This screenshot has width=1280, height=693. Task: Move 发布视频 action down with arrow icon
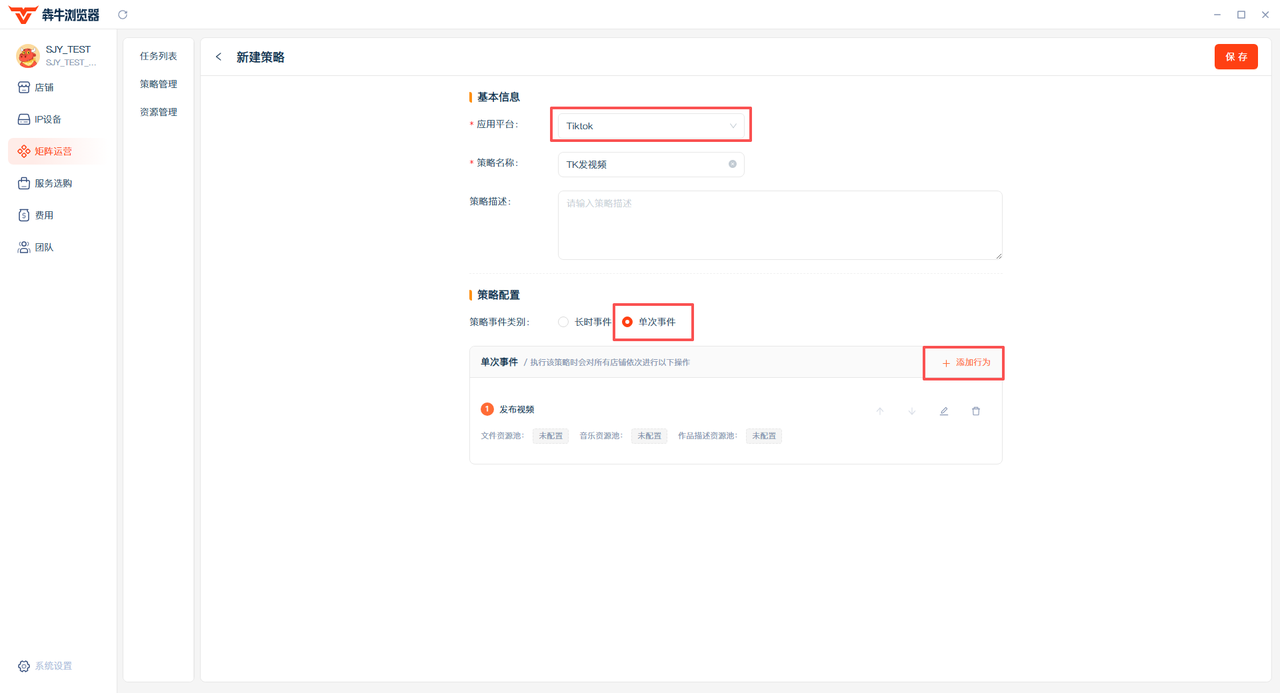tap(912, 411)
